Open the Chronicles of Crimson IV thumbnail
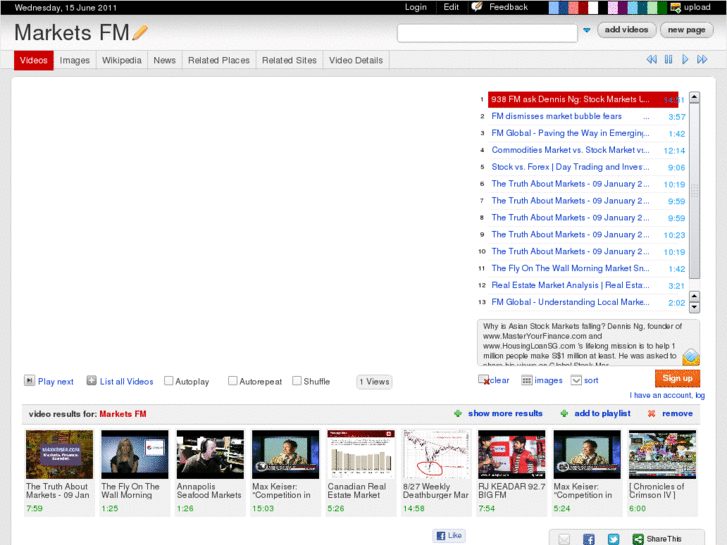The image size is (727, 545). point(663,454)
